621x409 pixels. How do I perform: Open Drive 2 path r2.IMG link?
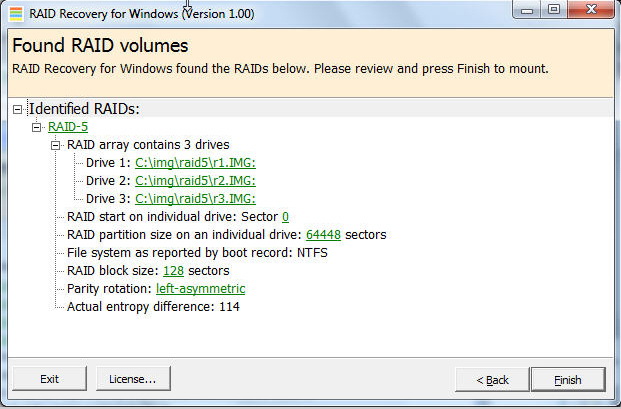click(x=195, y=181)
